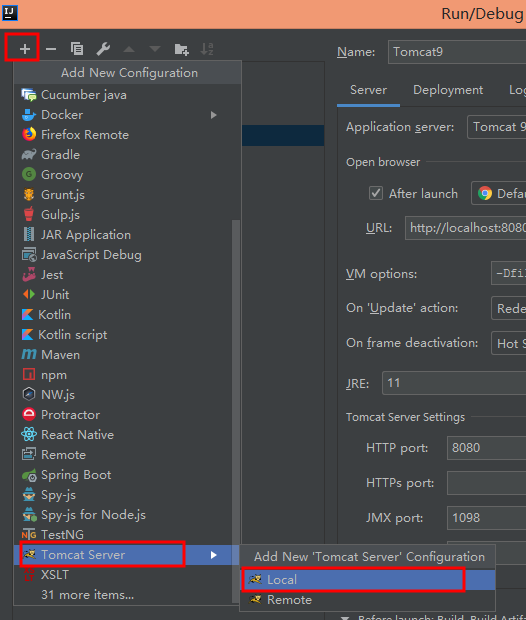Image resolution: width=526 pixels, height=620 pixels.
Task: Click the configuration list scrollbar
Action: pyautogui.click(x=236, y=411)
